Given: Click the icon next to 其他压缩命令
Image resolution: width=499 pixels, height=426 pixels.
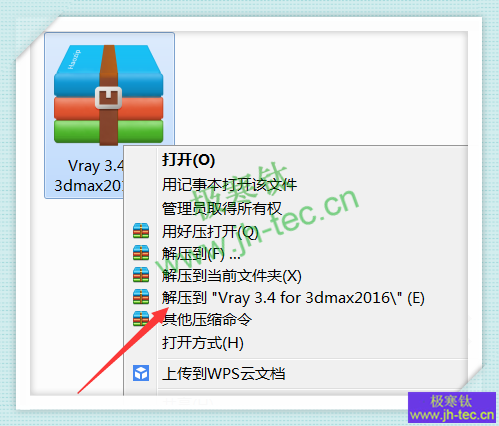Looking at the screenshot, I should tap(141, 318).
